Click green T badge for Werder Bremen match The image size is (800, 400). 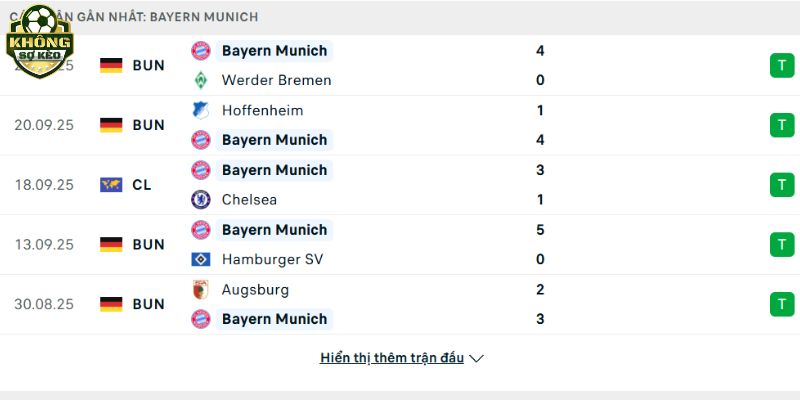coord(781,66)
